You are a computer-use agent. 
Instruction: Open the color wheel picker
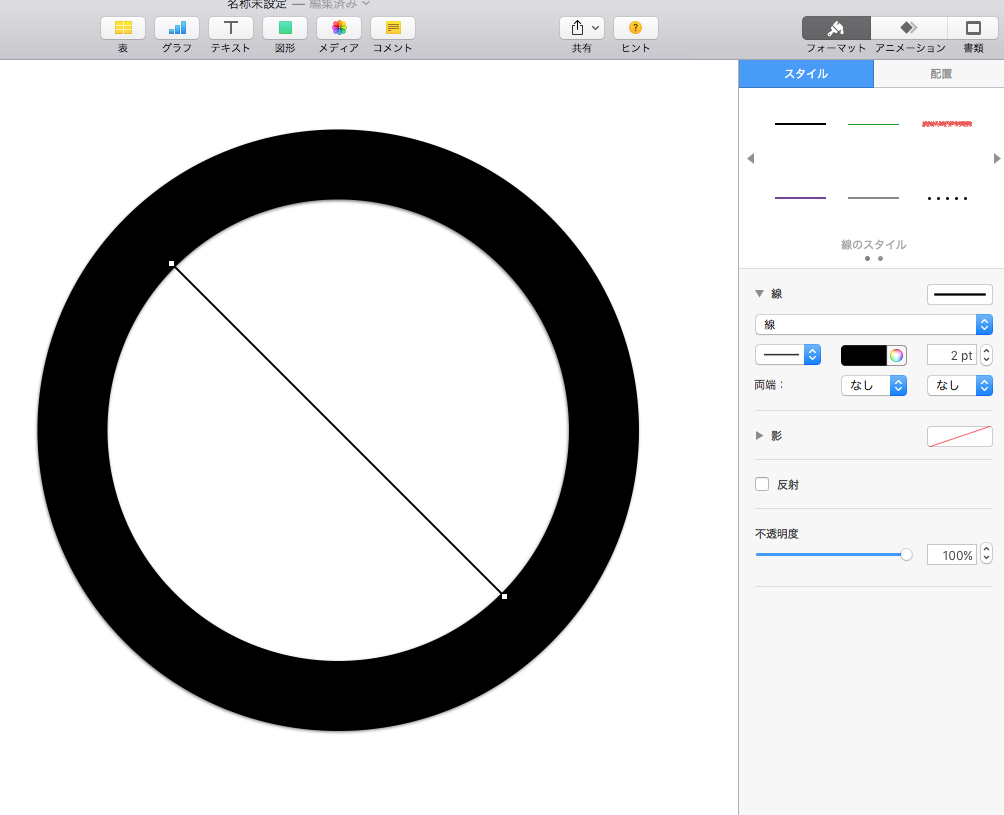pos(896,355)
